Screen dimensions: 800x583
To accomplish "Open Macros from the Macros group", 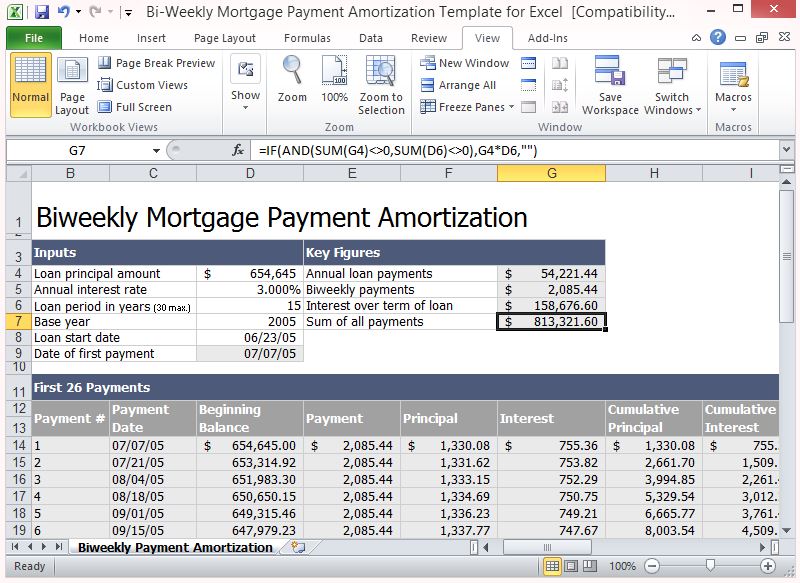I will click(733, 85).
